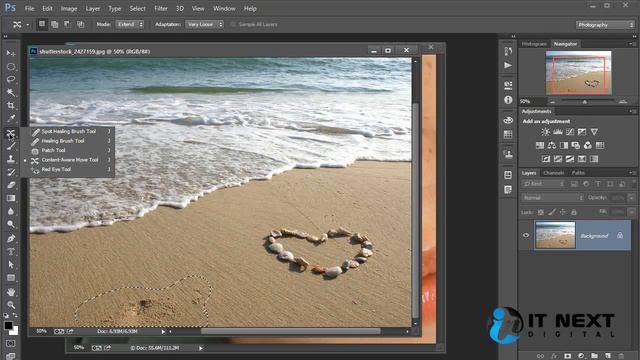This screenshot has height=360, width=640.
Task: Switch to the Paths tab
Action: pos(578,173)
